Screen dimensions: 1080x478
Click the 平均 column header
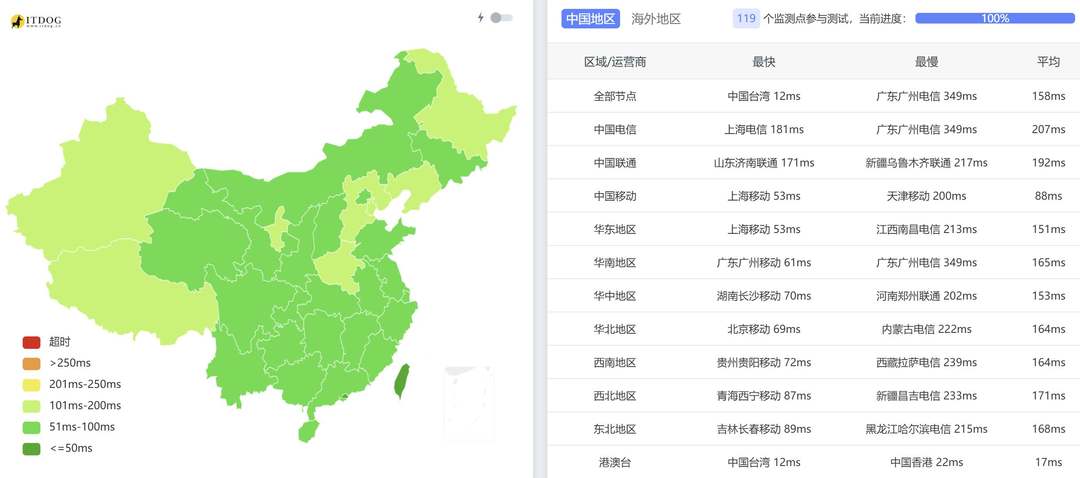pyautogui.click(x=1048, y=62)
